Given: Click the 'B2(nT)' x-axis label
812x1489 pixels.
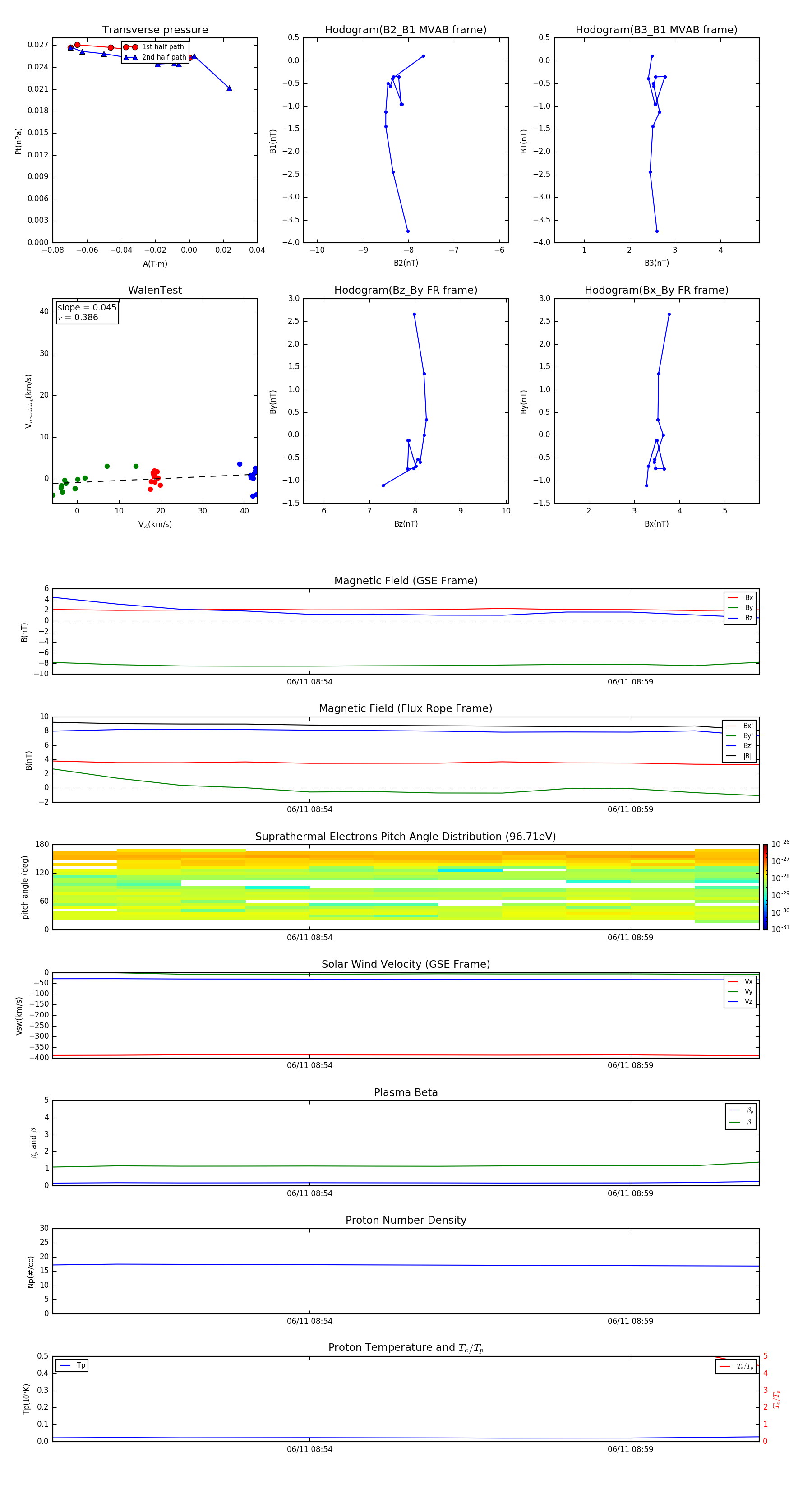Looking at the screenshot, I should pos(406,263).
